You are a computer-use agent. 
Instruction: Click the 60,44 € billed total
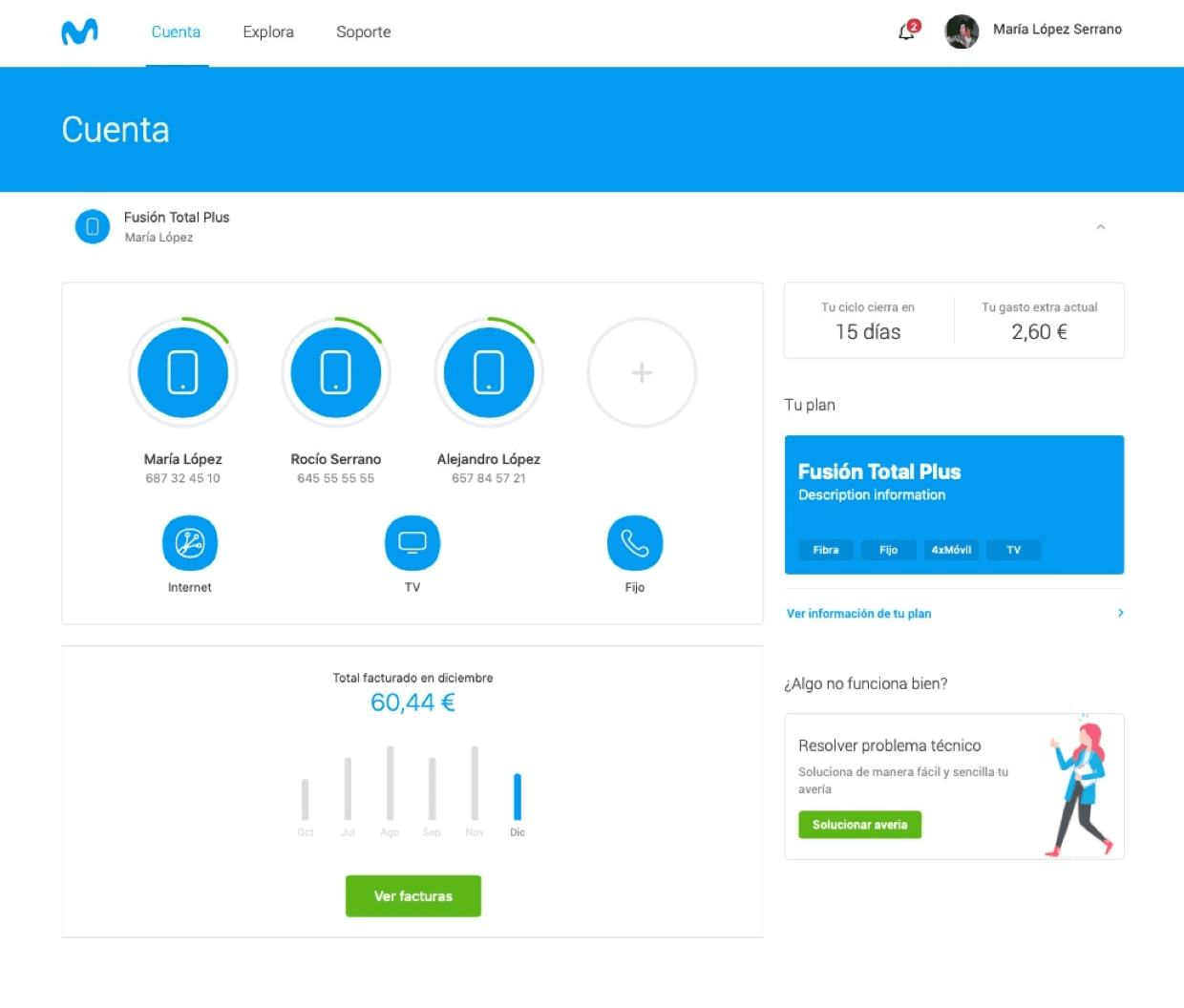point(412,703)
